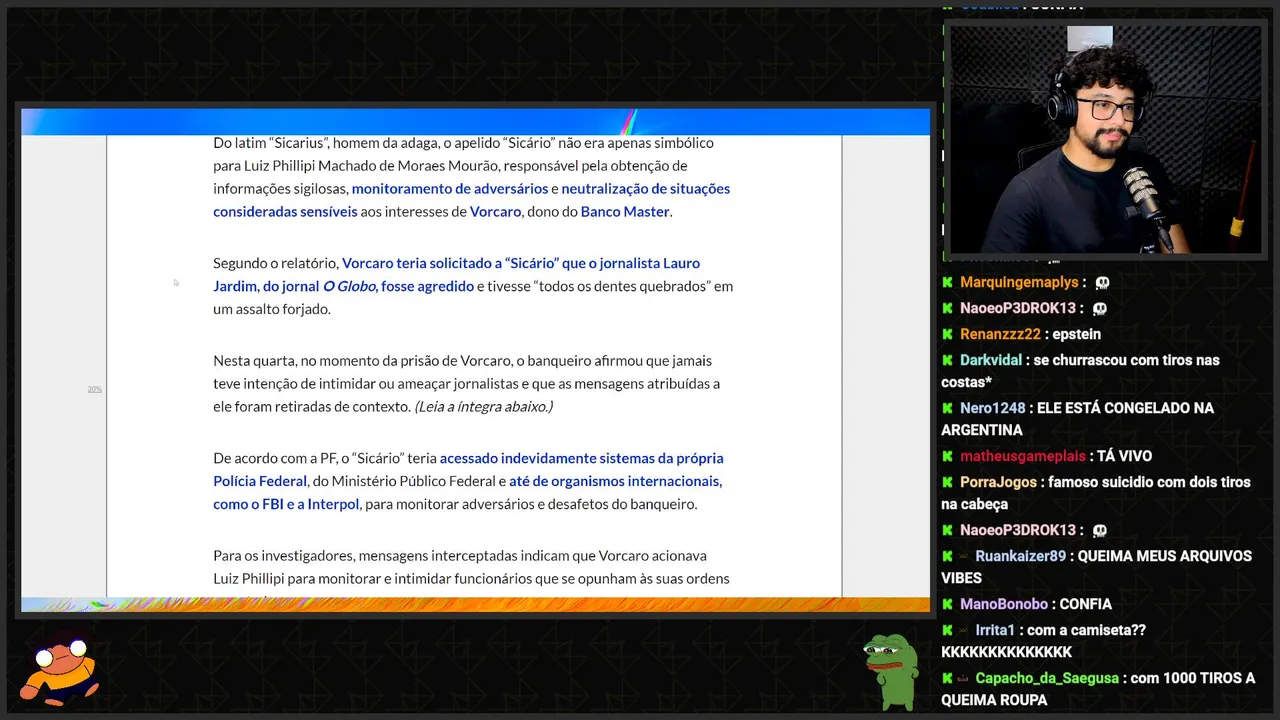
Task: Click 'ELE ESTÁ CONGELADO NA ARGENTINA' message
Action: pos(1078,419)
